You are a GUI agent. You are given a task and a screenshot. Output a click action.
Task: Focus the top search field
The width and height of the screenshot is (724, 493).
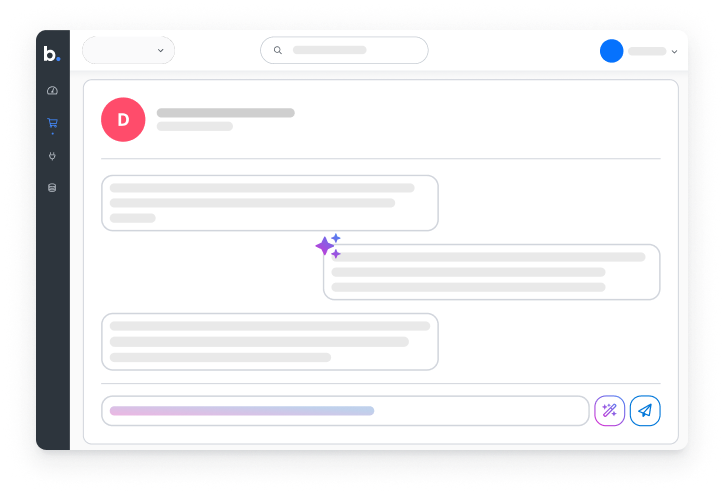pyautogui.click(x=344, y=50)
